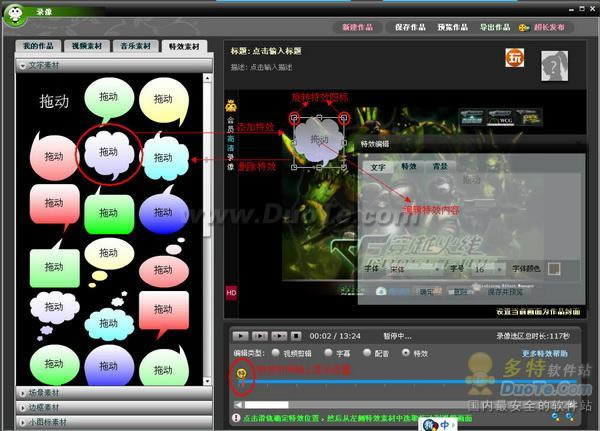Screen dimensions: 600x431
Task: Expand the 场景素材 section
Action: pyautogui.click(x=115, y=393)
